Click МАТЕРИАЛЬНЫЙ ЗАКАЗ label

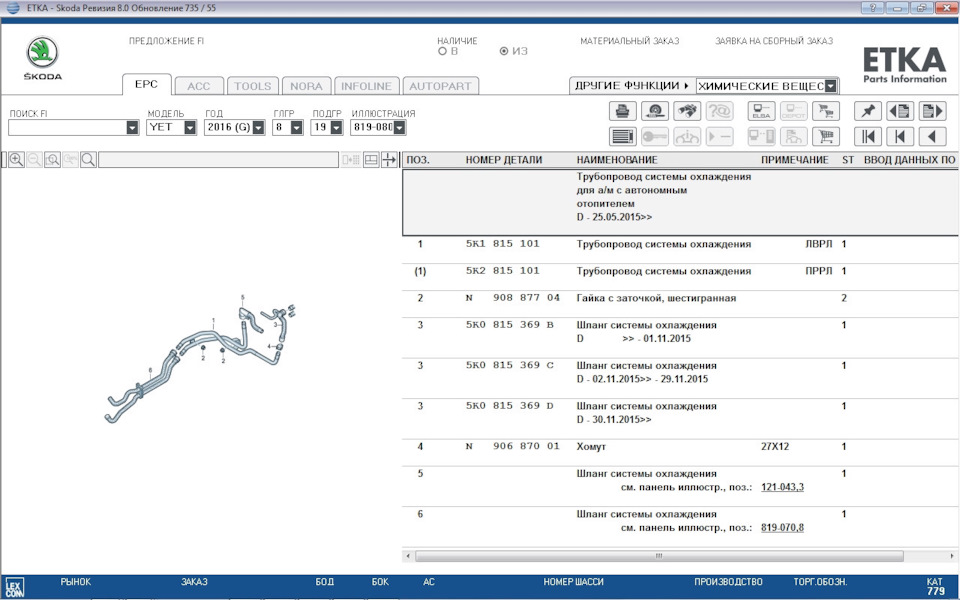pyautogui.click(x=629, y=41)
